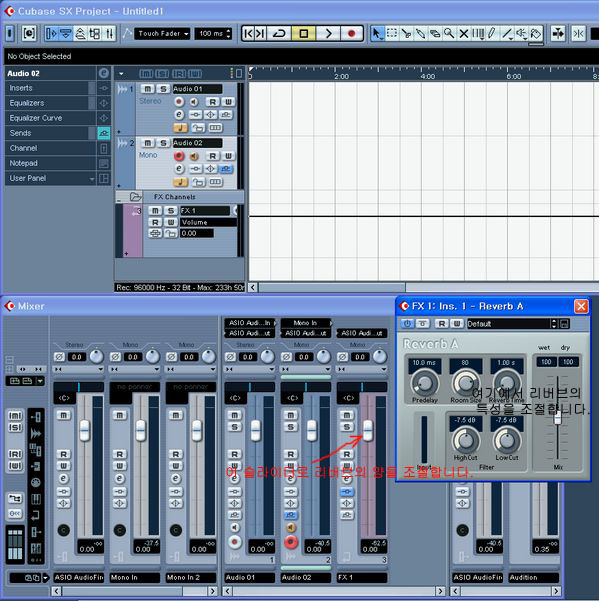Viewport: 599px width, 601px height.
Task: Expand the User Panel dropdown arrow
Action: click(92, 179)
